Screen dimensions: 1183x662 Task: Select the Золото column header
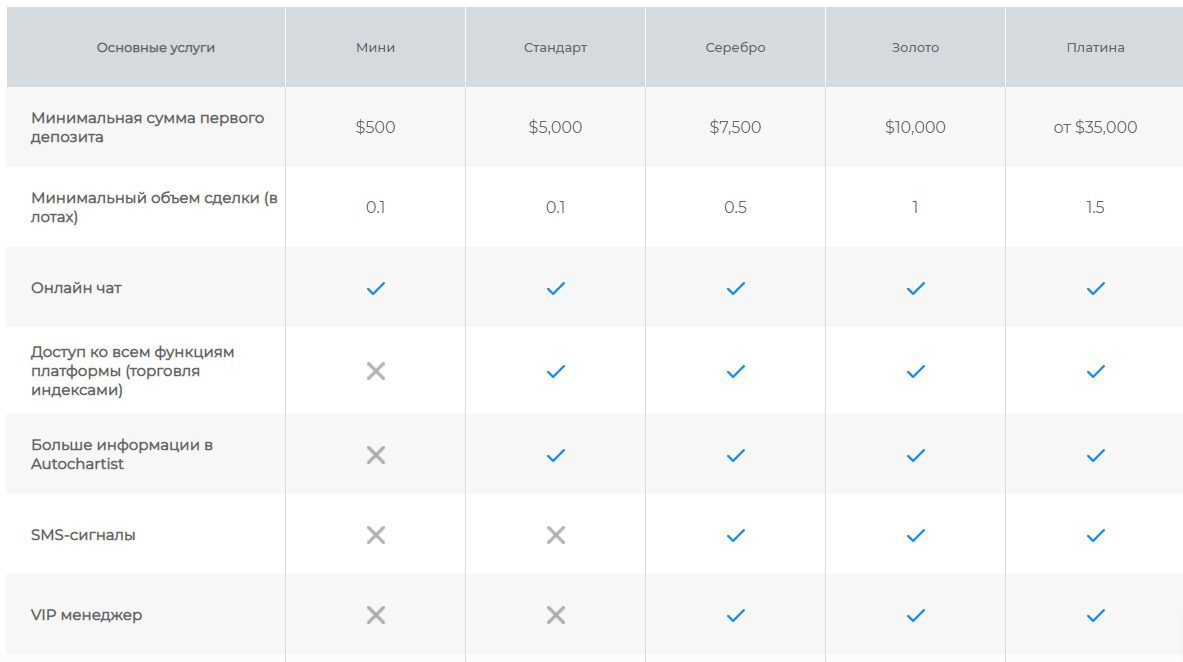click(915, 48)
